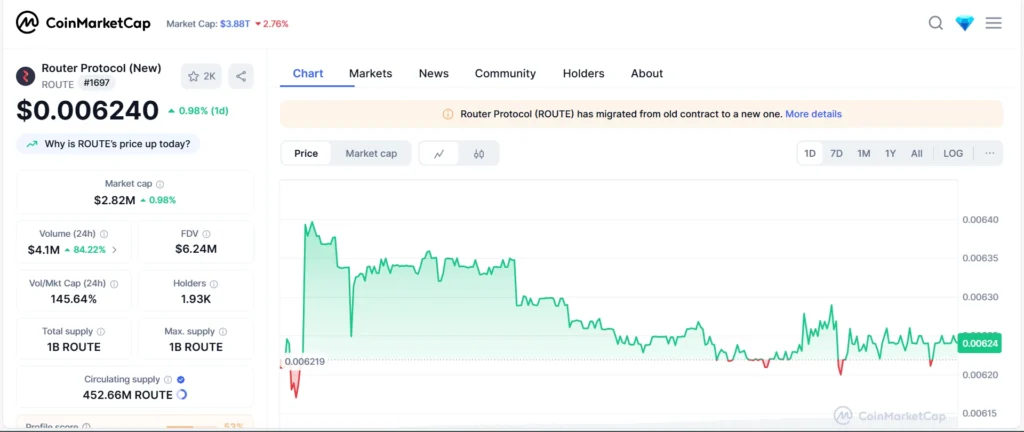Click global Market Cap $3.88T value
Viewport: 1024px width, 432px height.
tap(234, 24)
